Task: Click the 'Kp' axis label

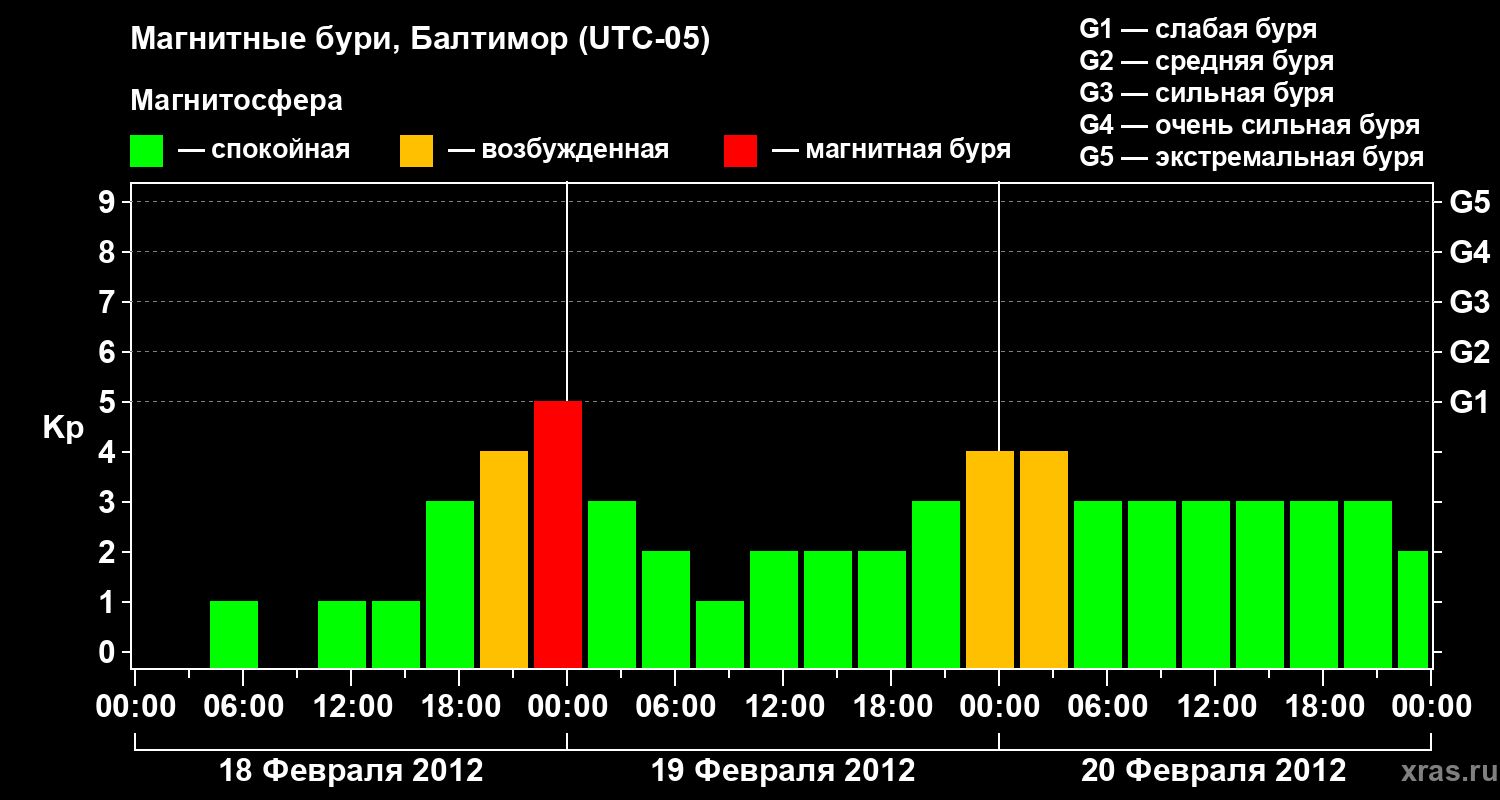Action: coord(63,427)
